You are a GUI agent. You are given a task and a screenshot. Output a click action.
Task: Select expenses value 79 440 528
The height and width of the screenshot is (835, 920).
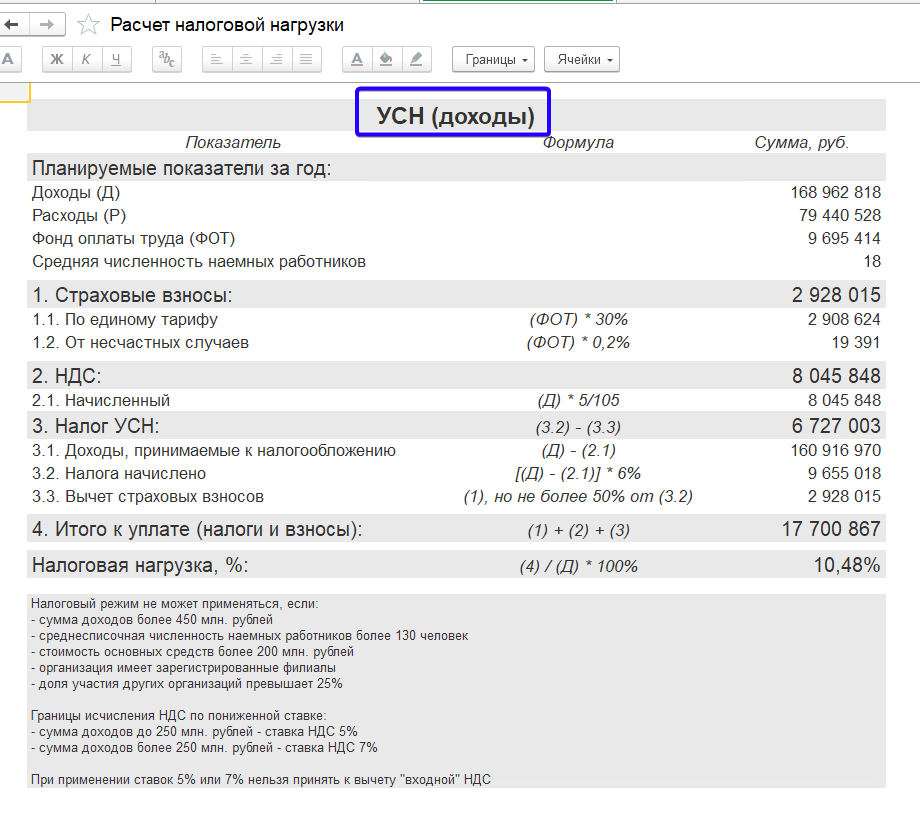click(840, 215)
